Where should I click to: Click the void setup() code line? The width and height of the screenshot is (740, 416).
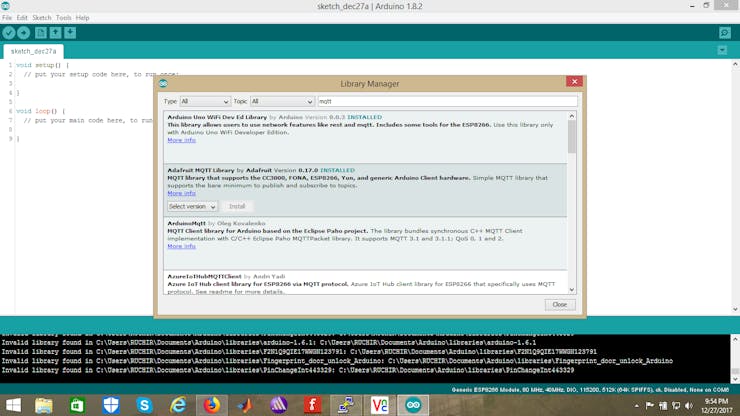42,65
